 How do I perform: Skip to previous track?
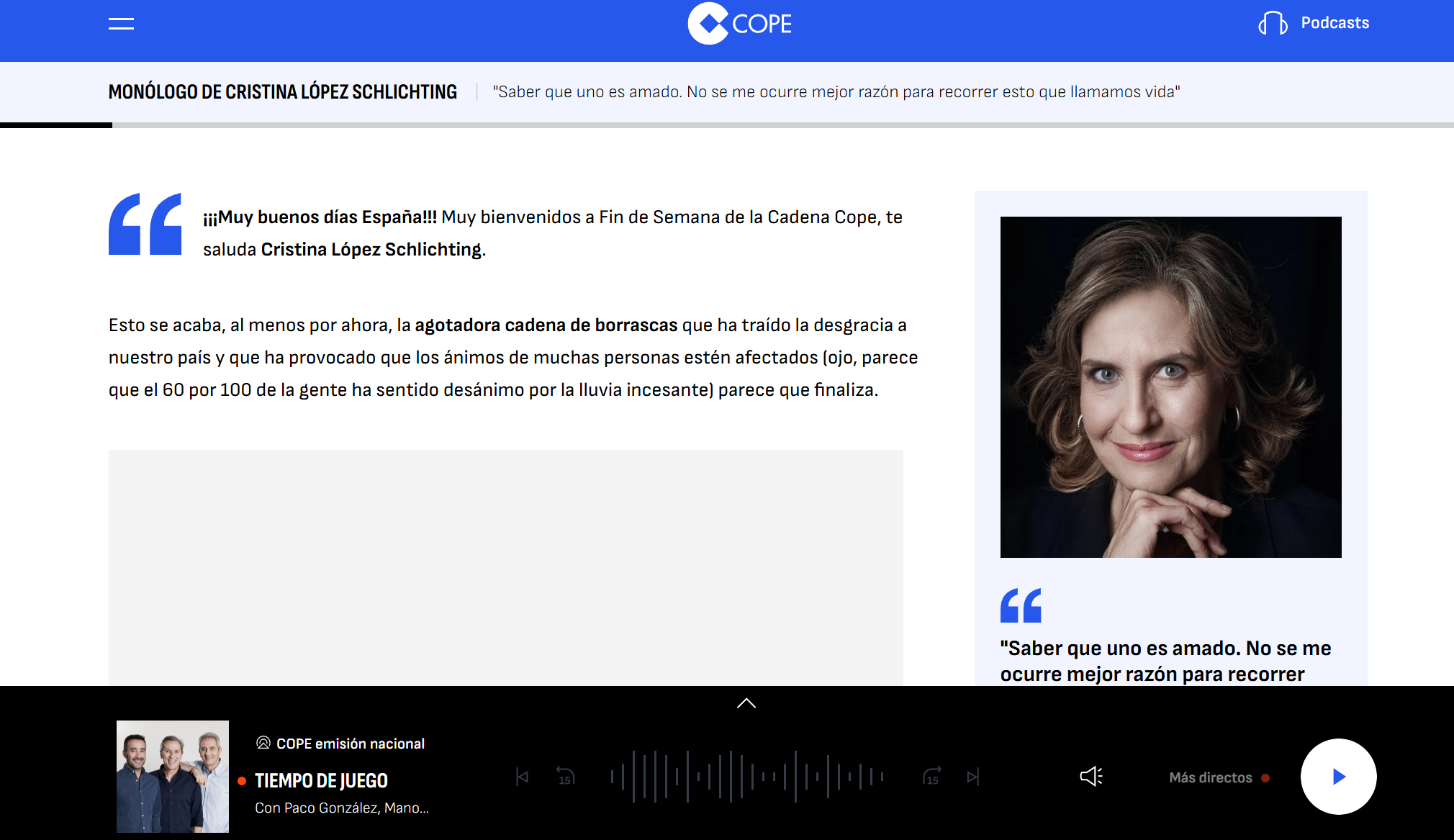click(x=523, y=777)
